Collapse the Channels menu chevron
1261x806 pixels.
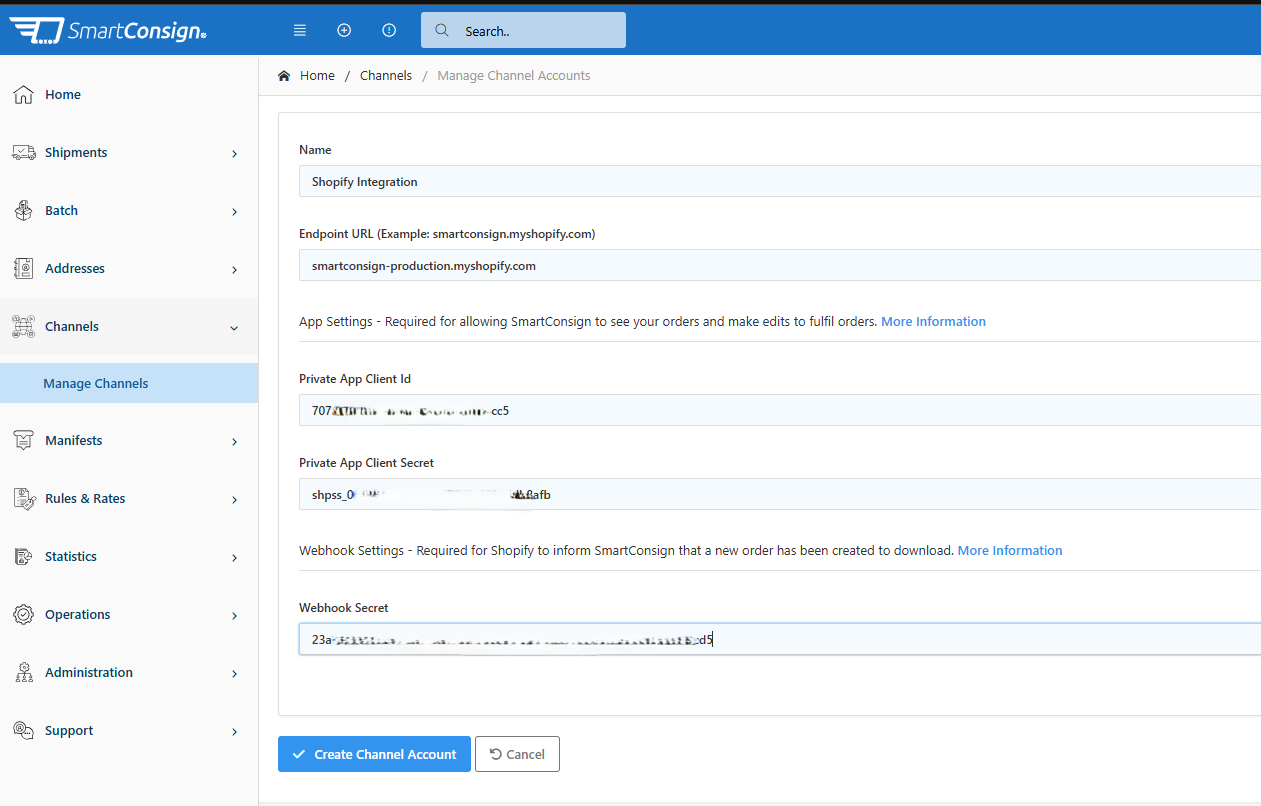pyautogui.click(x=234, y=328)
